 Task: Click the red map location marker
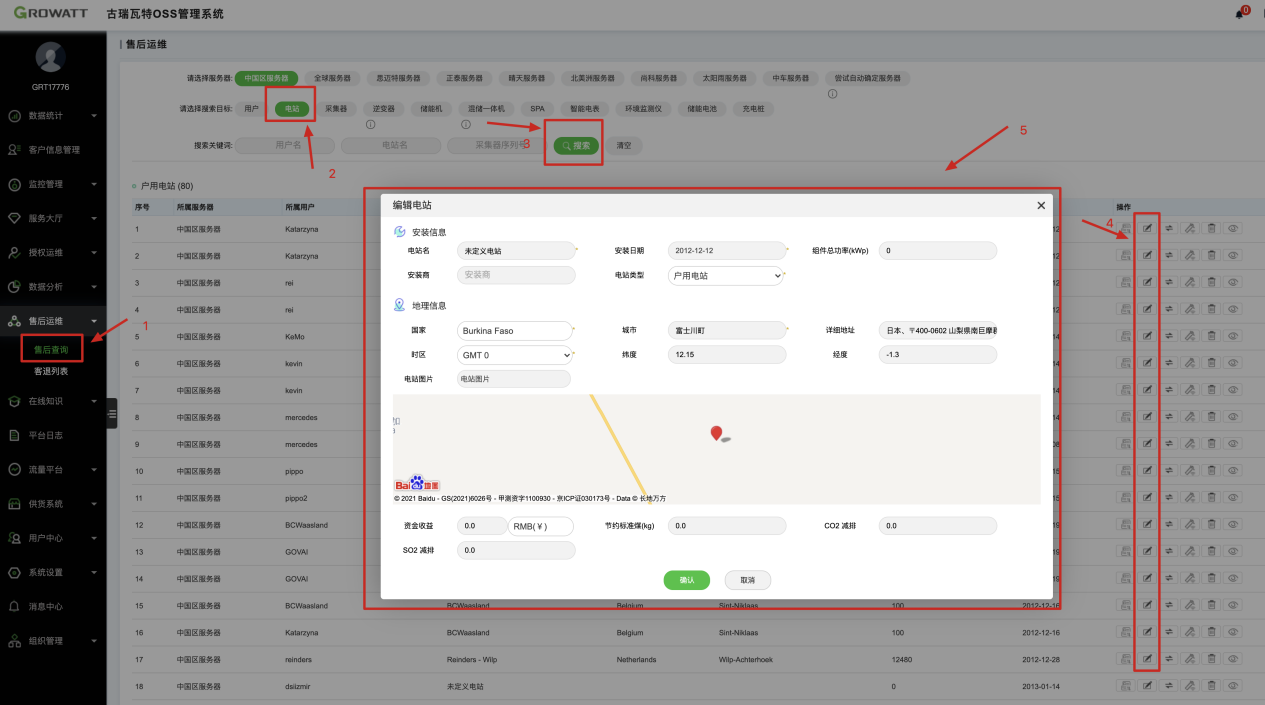(x=716, y=433)
